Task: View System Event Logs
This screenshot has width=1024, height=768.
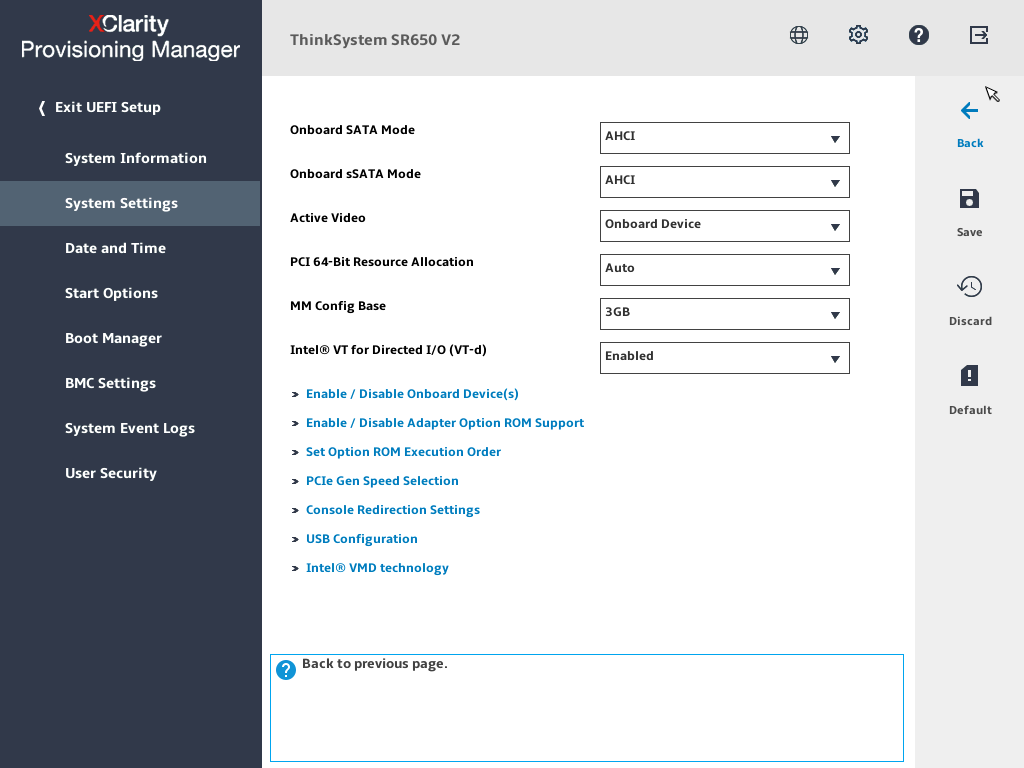Action: 129,428
